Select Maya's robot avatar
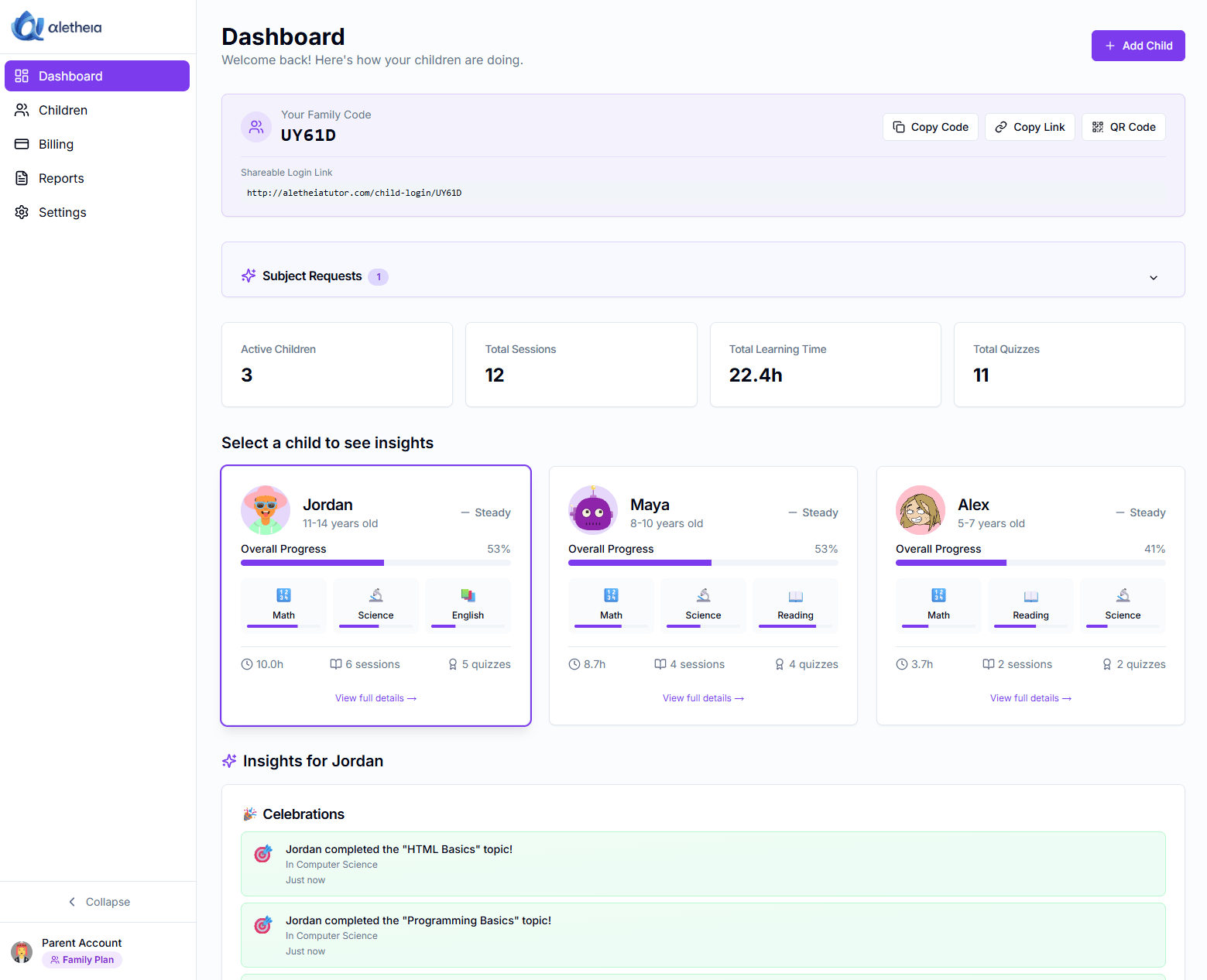The image size is (1207, 980). click(592, 510)
